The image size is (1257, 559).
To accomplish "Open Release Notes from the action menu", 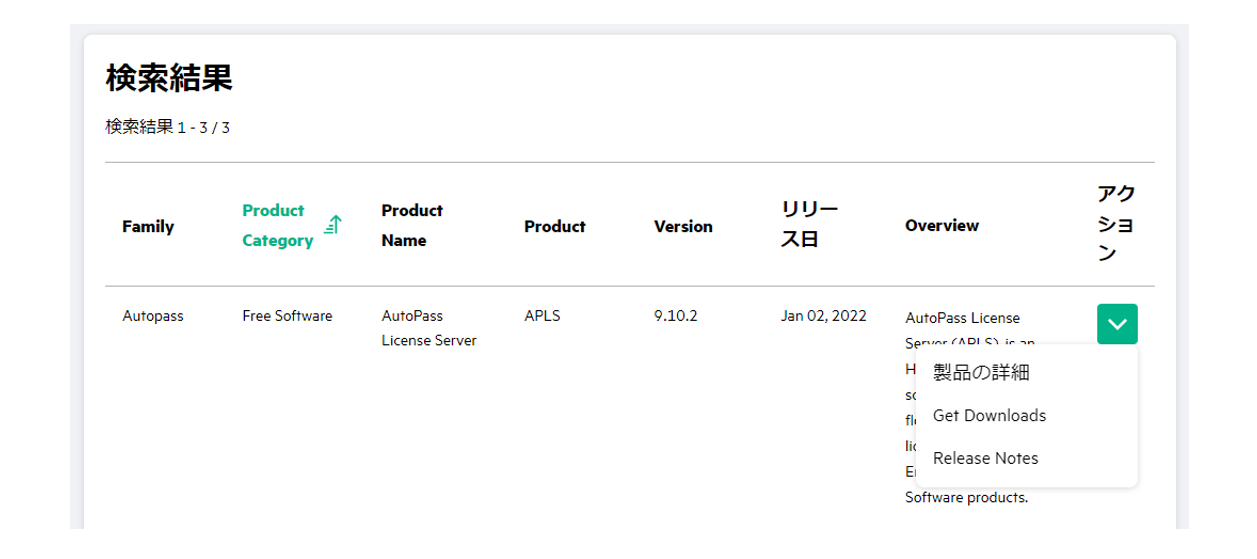I will [985, 458].
